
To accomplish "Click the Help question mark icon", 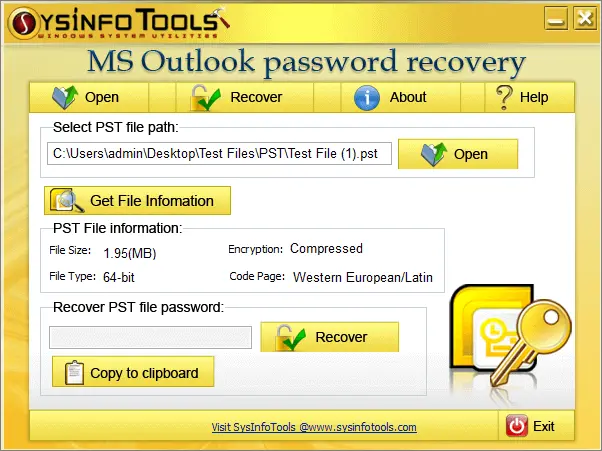I will click(504, 97).
